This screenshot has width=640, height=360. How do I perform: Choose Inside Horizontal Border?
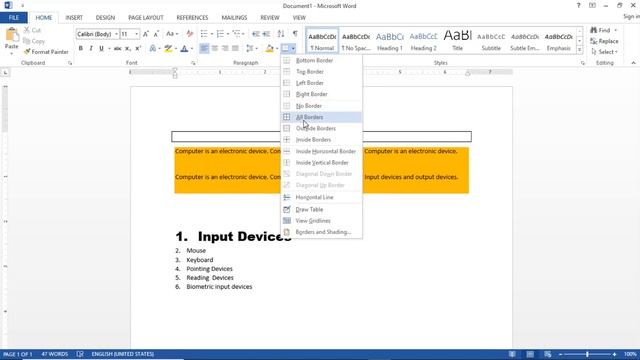[321, 151]
